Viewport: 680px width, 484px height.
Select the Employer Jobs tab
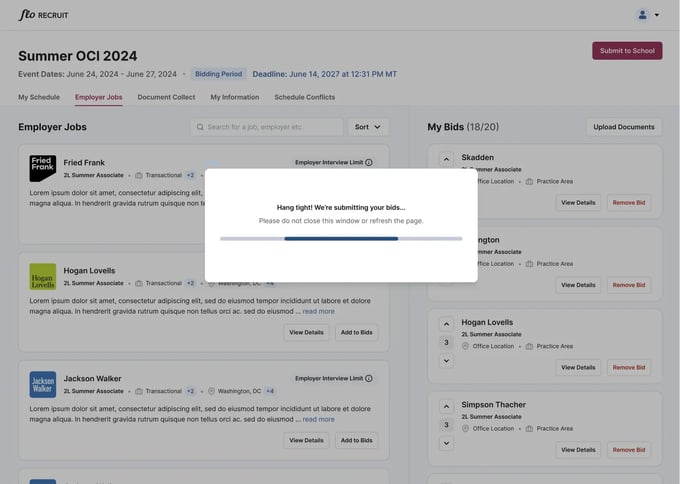(98, 97)
